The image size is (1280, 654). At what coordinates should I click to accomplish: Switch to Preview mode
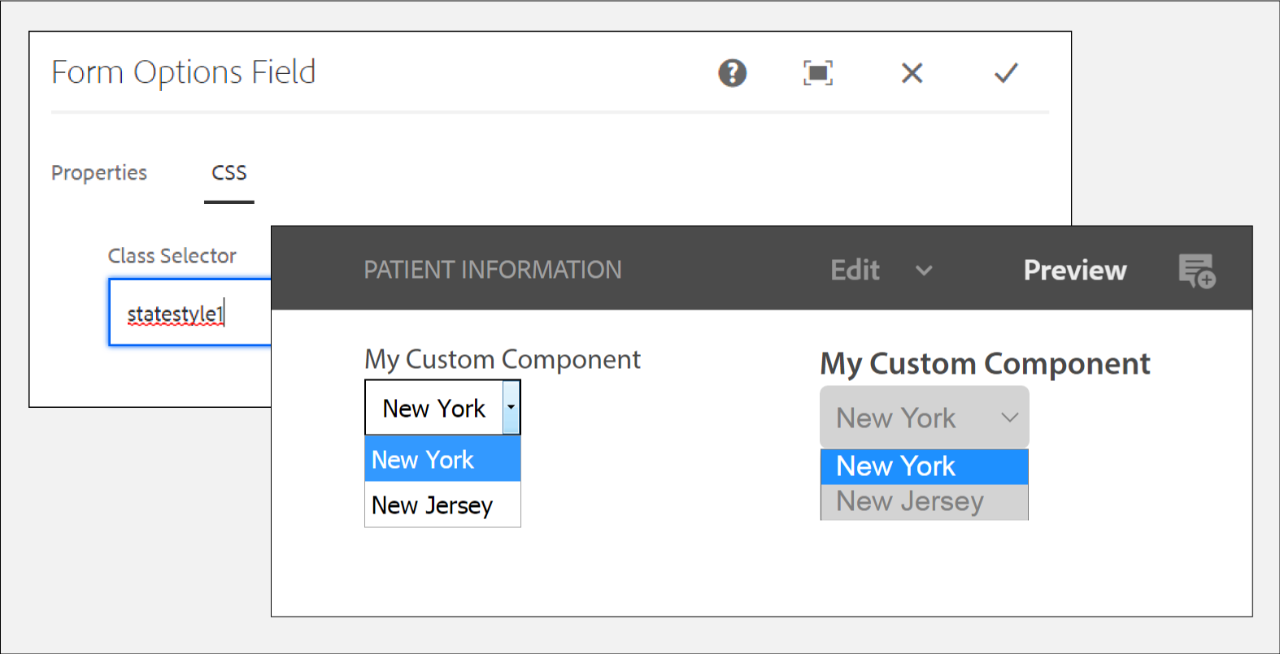pos(1074,271)
